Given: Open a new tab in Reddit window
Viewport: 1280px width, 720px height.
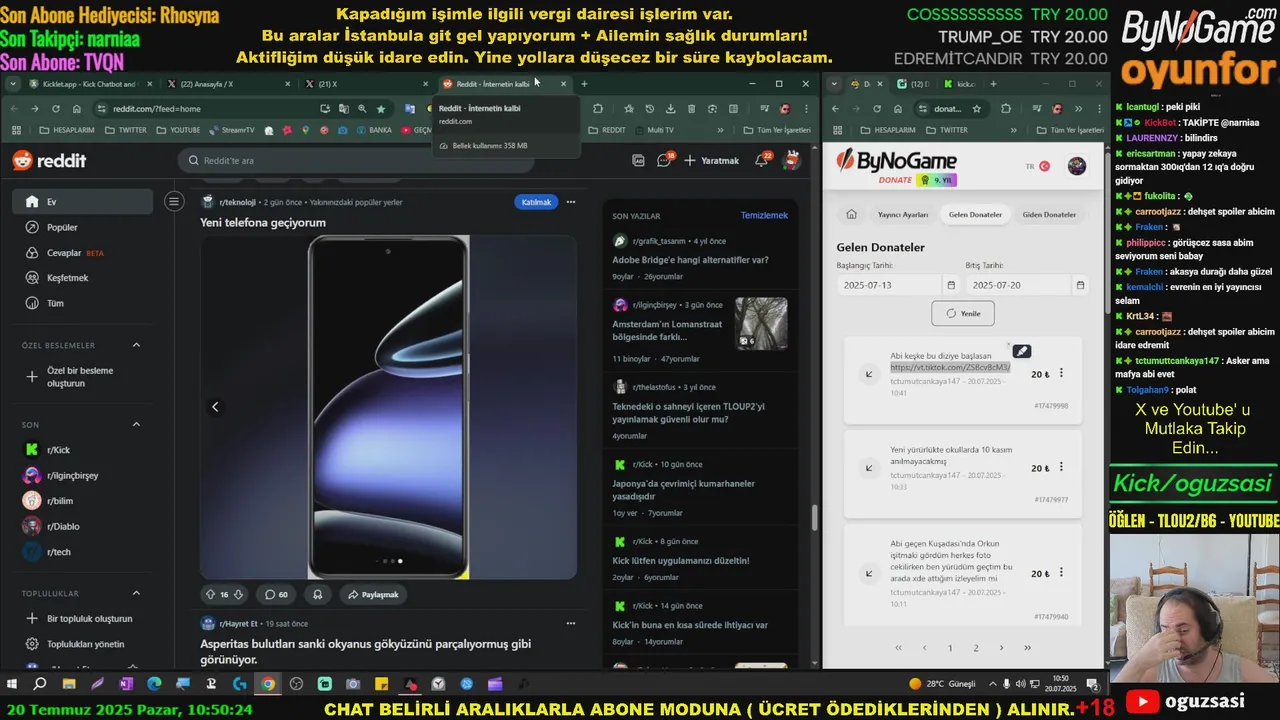Looking at the screenshot, I should (x=584, y=84).
